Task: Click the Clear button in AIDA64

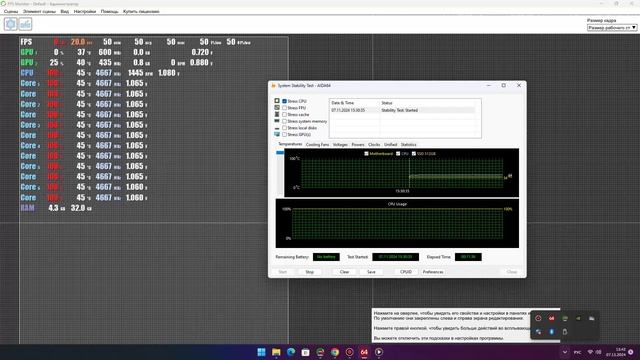Action: [344, 272]
